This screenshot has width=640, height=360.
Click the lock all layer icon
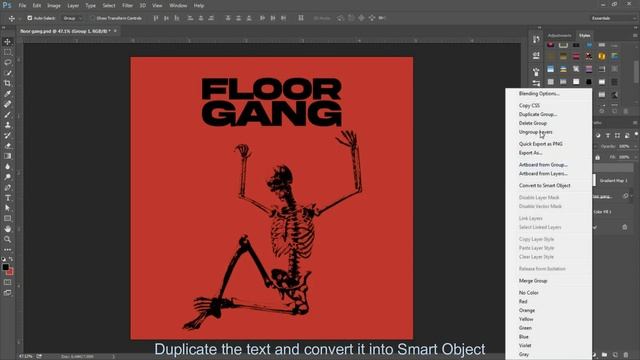click(x=598, y=157)
